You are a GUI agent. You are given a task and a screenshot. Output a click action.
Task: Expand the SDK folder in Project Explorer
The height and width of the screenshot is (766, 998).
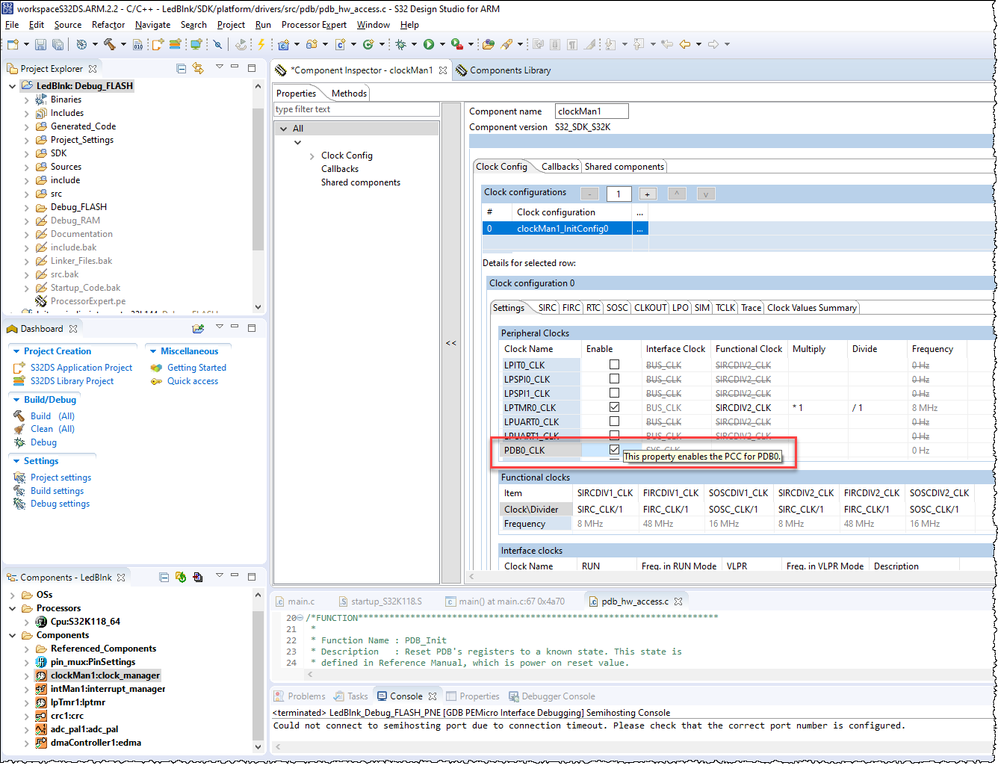pyautogui.click(x=27, y=153)
